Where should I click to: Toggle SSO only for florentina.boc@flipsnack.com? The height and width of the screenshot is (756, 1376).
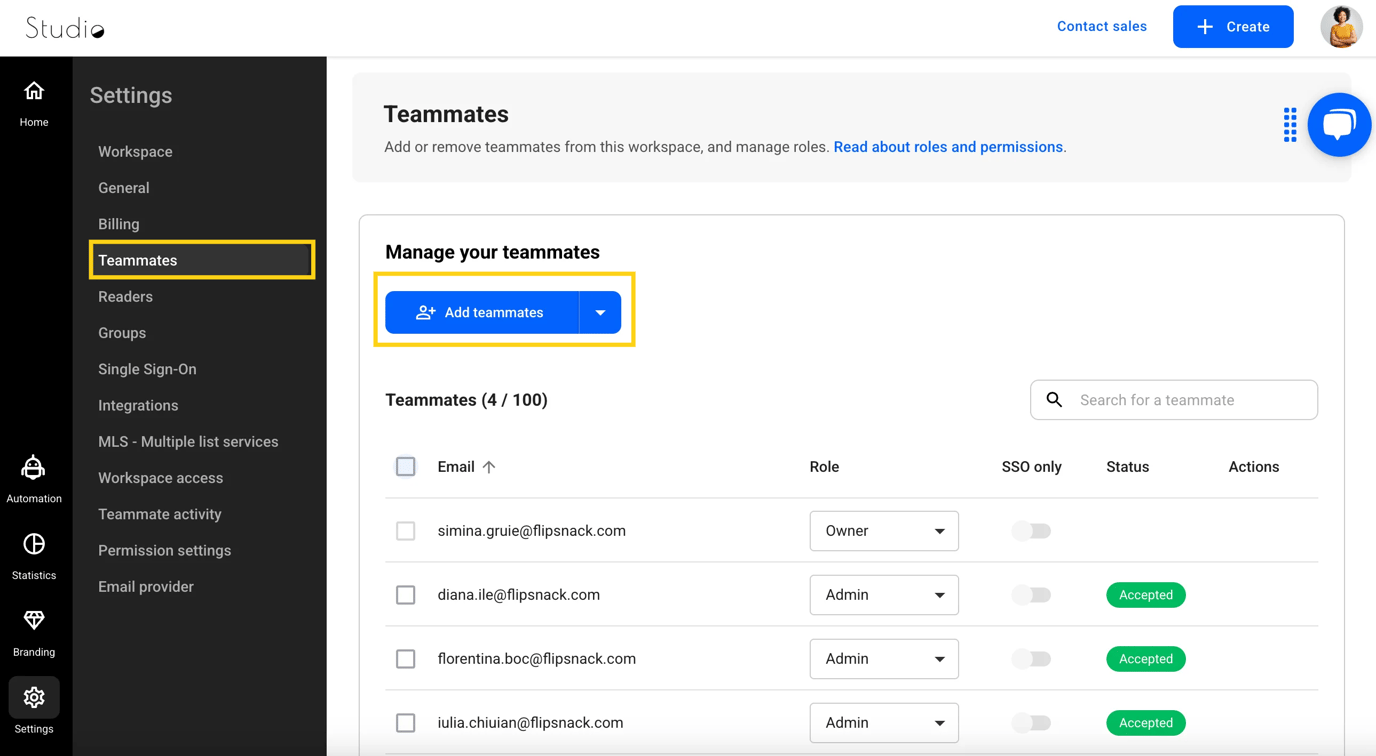[1031, 659]
